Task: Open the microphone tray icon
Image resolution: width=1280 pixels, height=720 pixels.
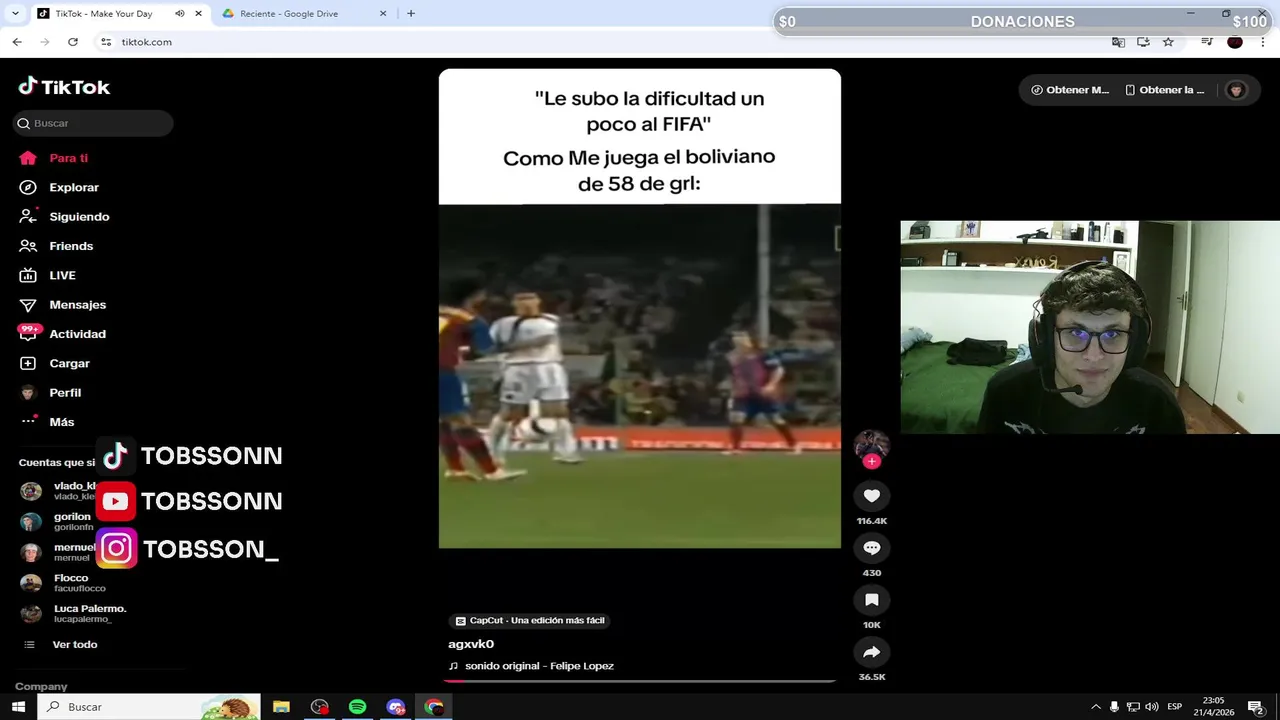Action: tap(1114, 707)
